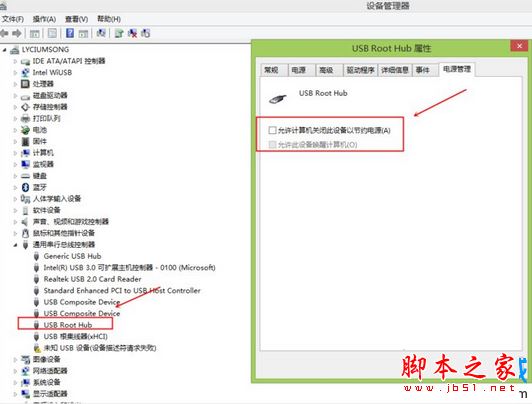Image resolution: width=532 pixels, height=404 pixels.
Task: Collapse the 通用串行总线控制器 node
Action: pos(15,245)
